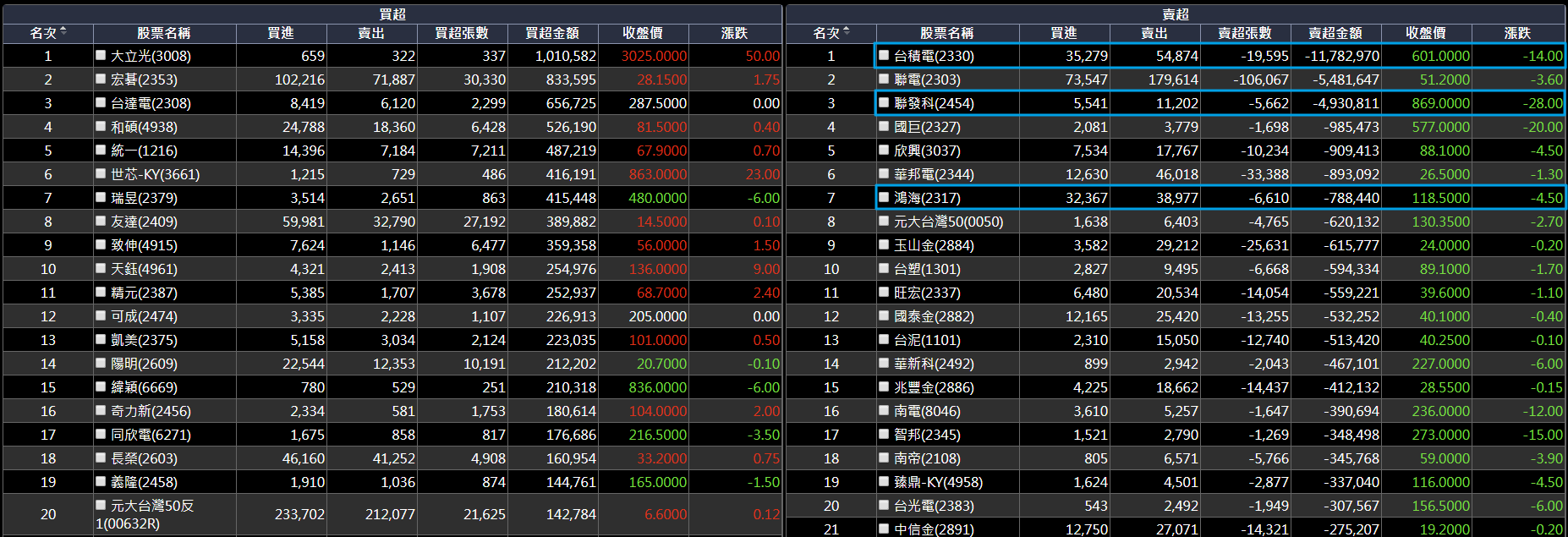Tick the checkbox for 大立光(3008)
Viewport: 1568px width, 537px height.
click(x=101, y=55)
